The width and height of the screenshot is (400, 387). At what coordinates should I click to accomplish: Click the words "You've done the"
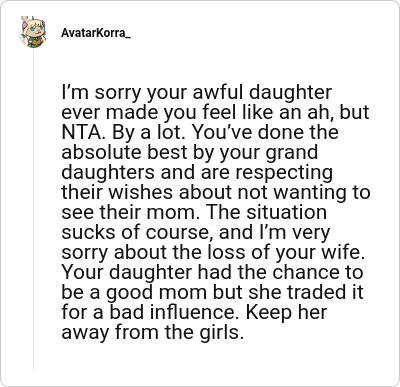pyautogui.click(x=266, y=132)
